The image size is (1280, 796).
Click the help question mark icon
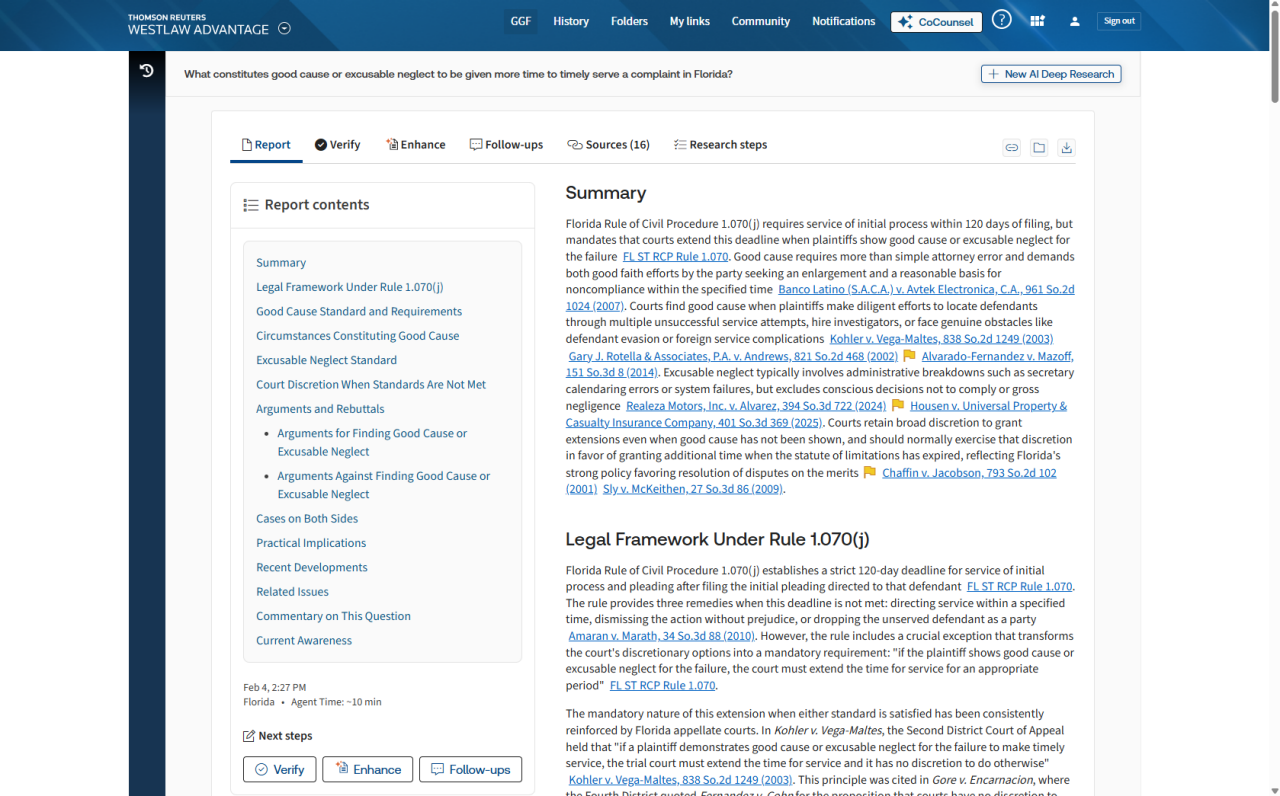click(x=1001, y=20)
